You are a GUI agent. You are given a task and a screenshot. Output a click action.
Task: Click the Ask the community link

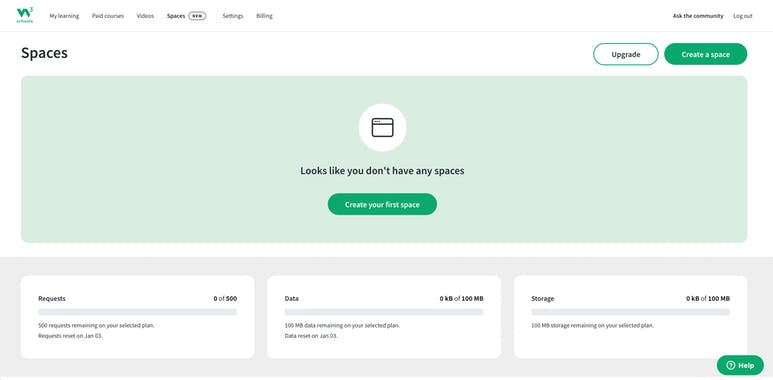[698, 16]
